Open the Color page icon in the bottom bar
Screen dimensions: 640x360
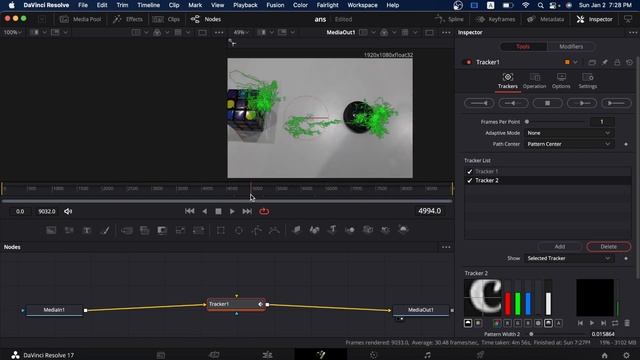373,355
